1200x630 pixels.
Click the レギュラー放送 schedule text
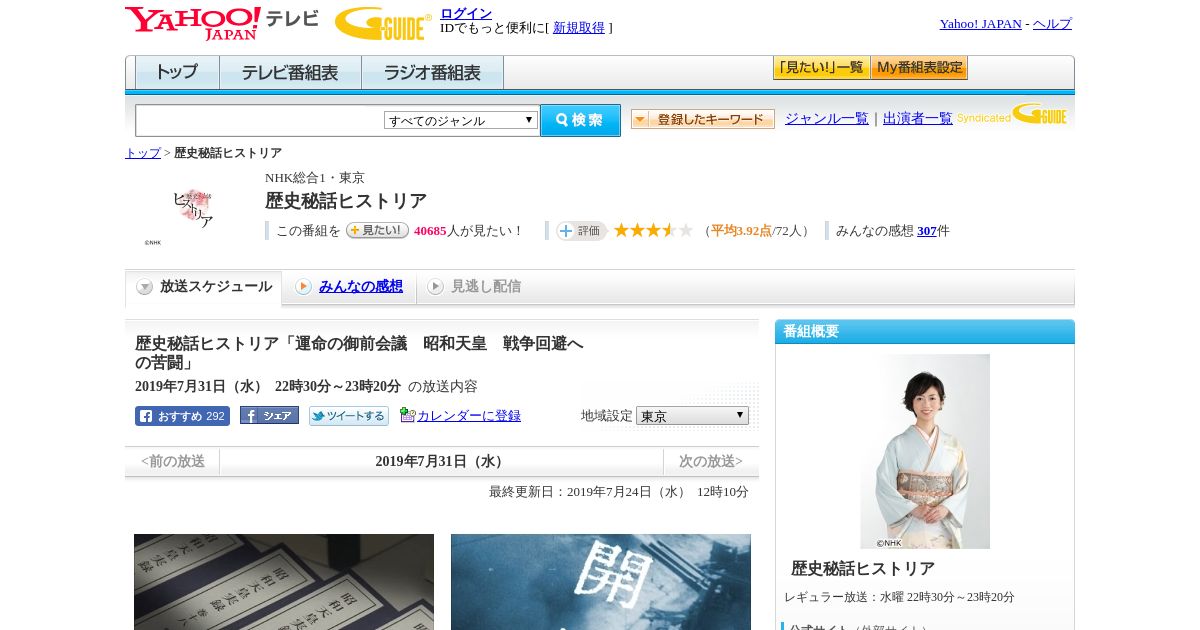[x=899, y=597]
